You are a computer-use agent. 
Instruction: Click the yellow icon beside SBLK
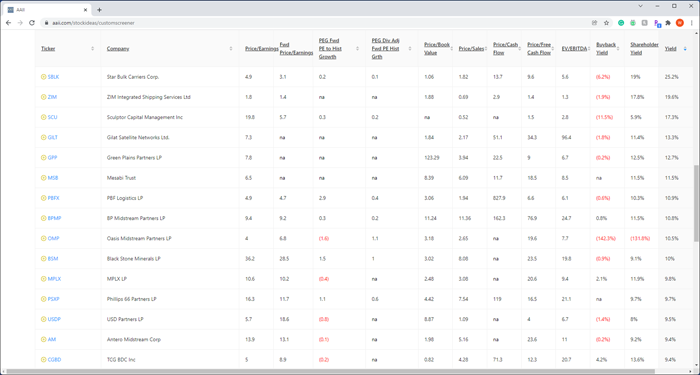point(43,77)
